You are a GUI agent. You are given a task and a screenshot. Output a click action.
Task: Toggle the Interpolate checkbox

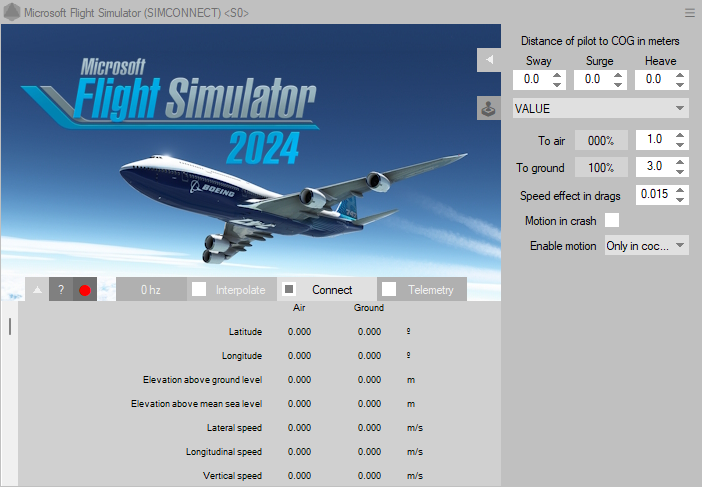click(199, 289)
